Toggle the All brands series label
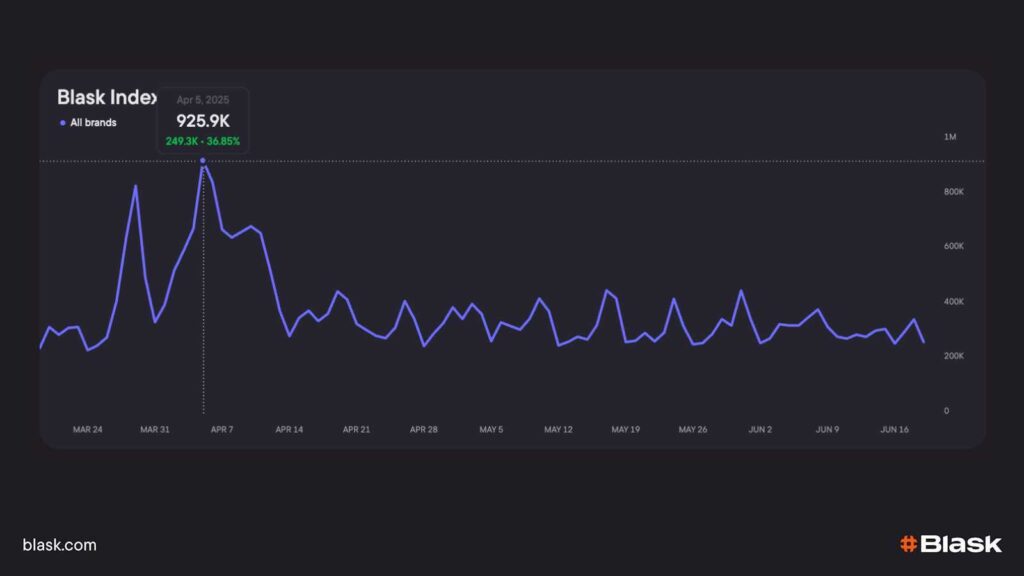Screen dimensions: 1024x576 [x=93, y=123]
